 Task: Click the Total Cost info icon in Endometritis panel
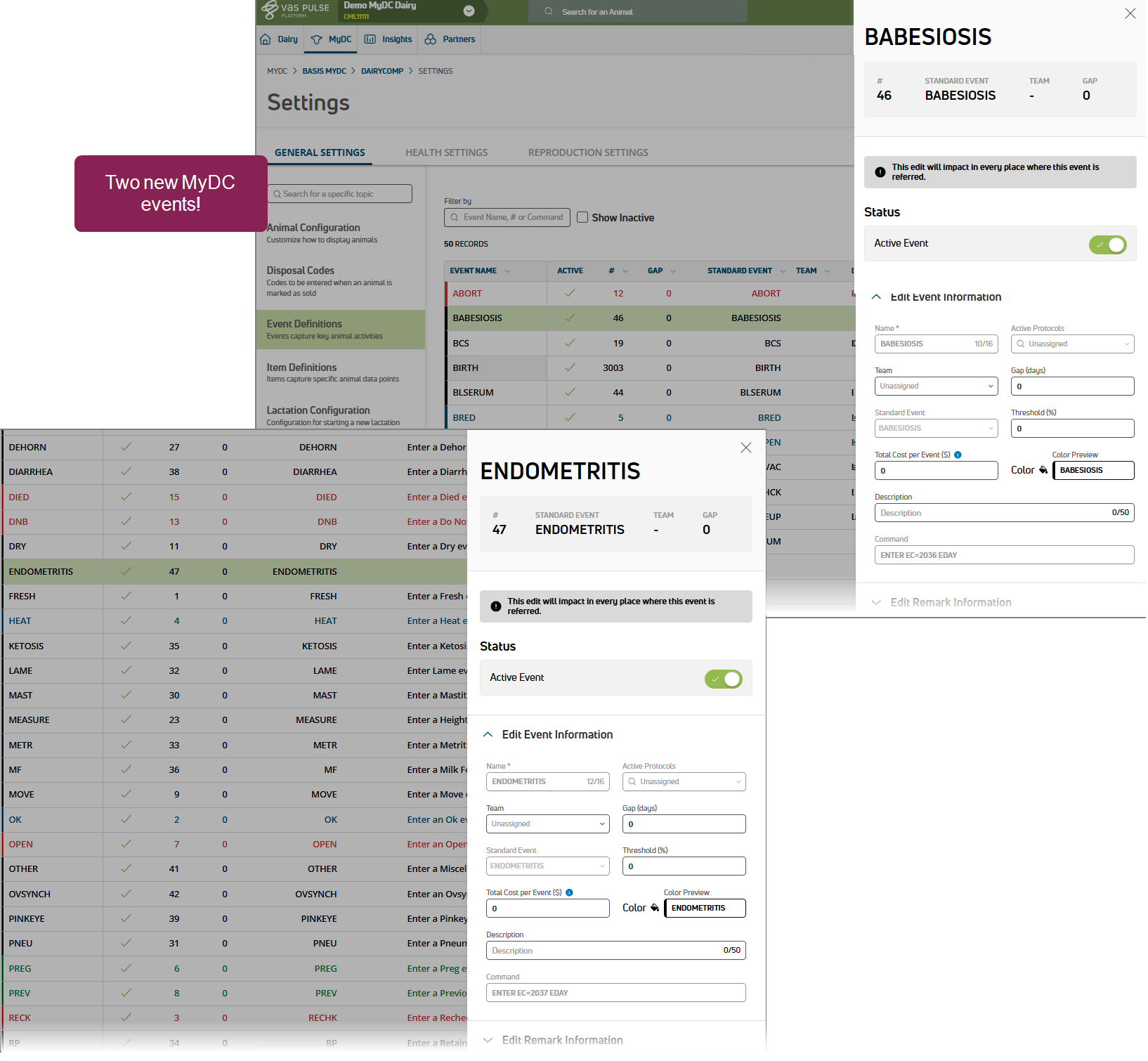point(569,892)
